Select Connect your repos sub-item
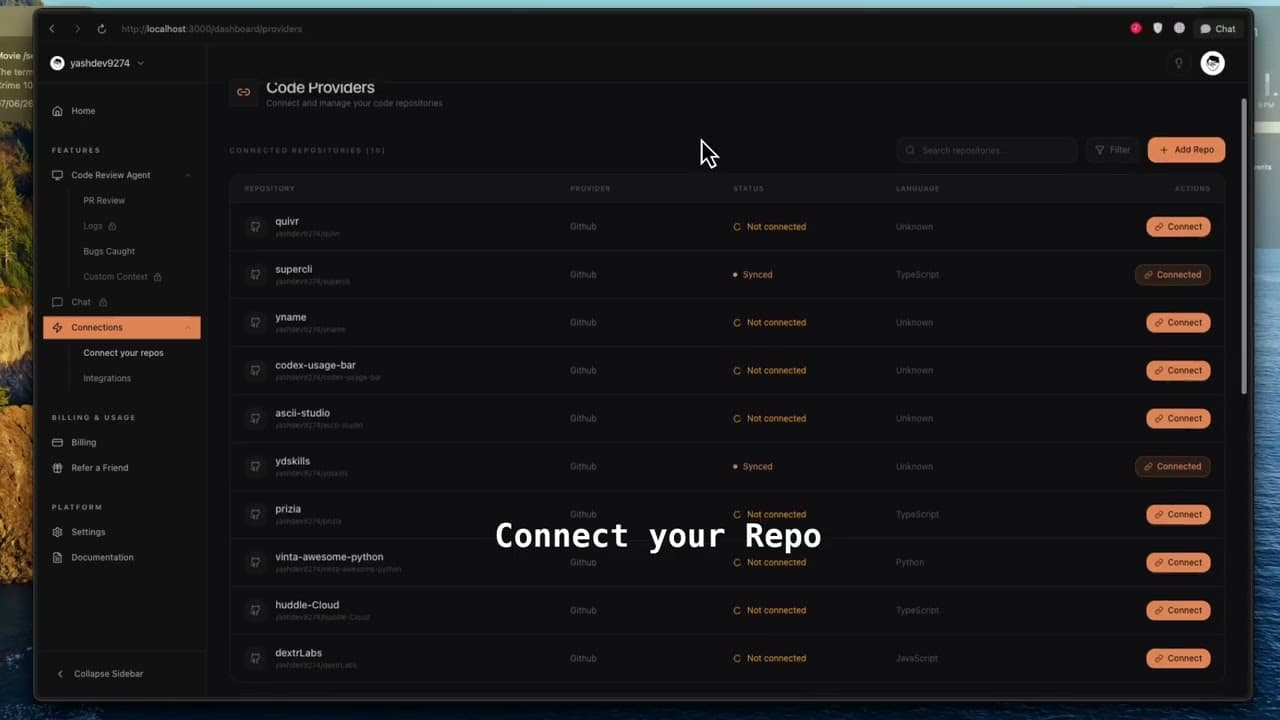The image size is (1280, 720). tap(123, 353)
